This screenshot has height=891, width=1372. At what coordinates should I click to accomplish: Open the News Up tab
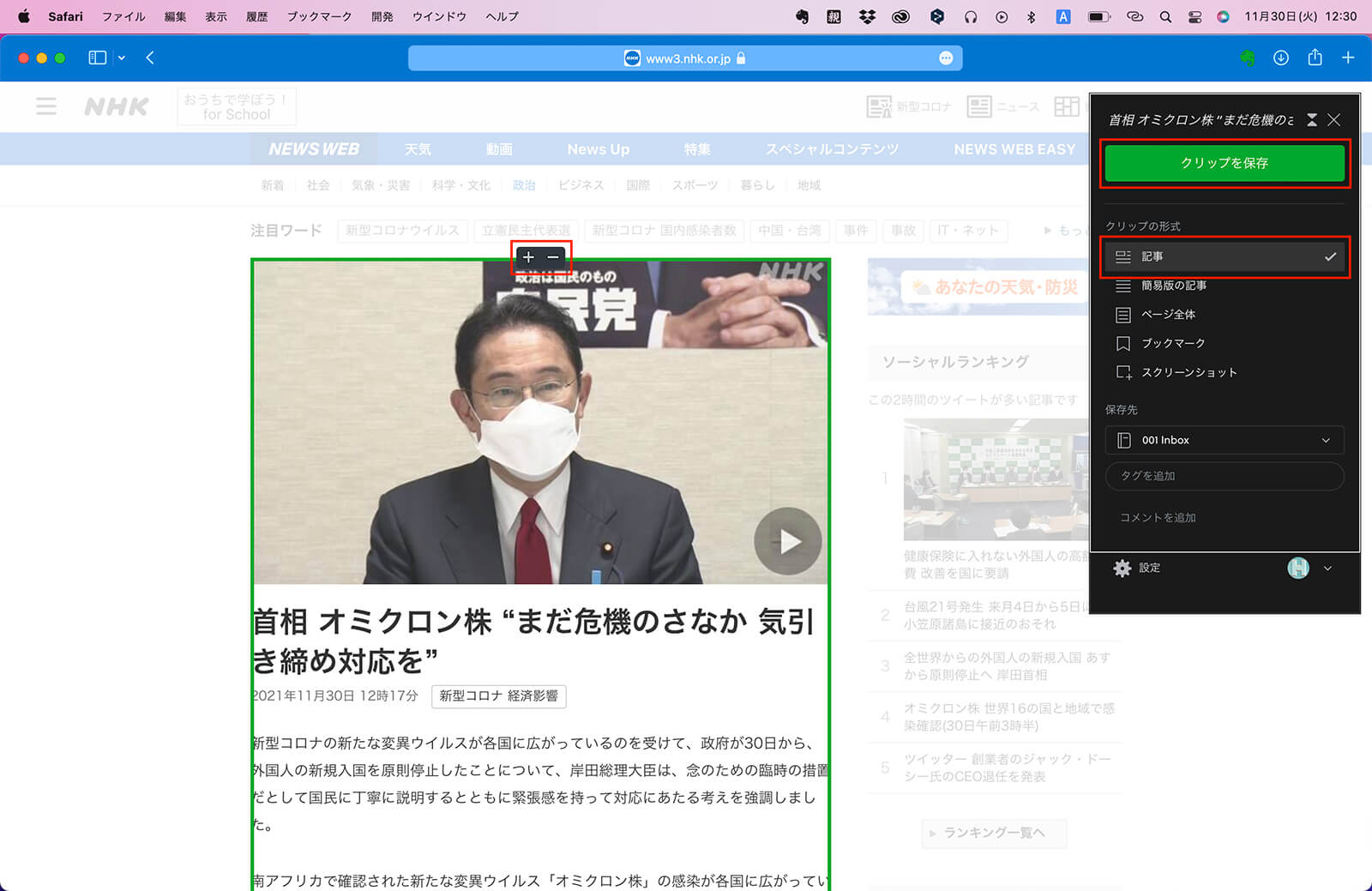coord(599,149)
